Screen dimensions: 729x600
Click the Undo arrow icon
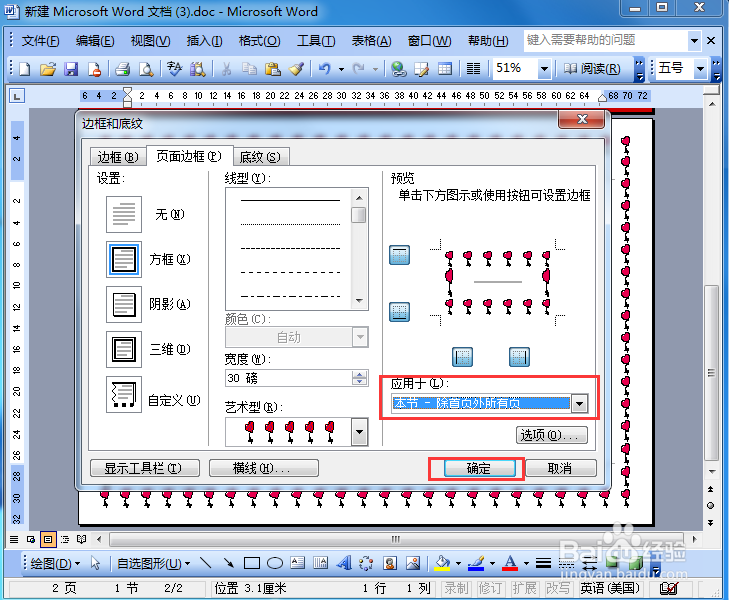click(325, 69)
